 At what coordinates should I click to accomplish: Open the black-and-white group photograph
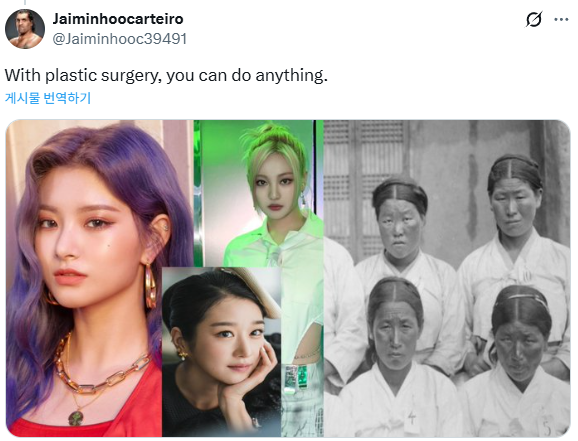point(447,278)
